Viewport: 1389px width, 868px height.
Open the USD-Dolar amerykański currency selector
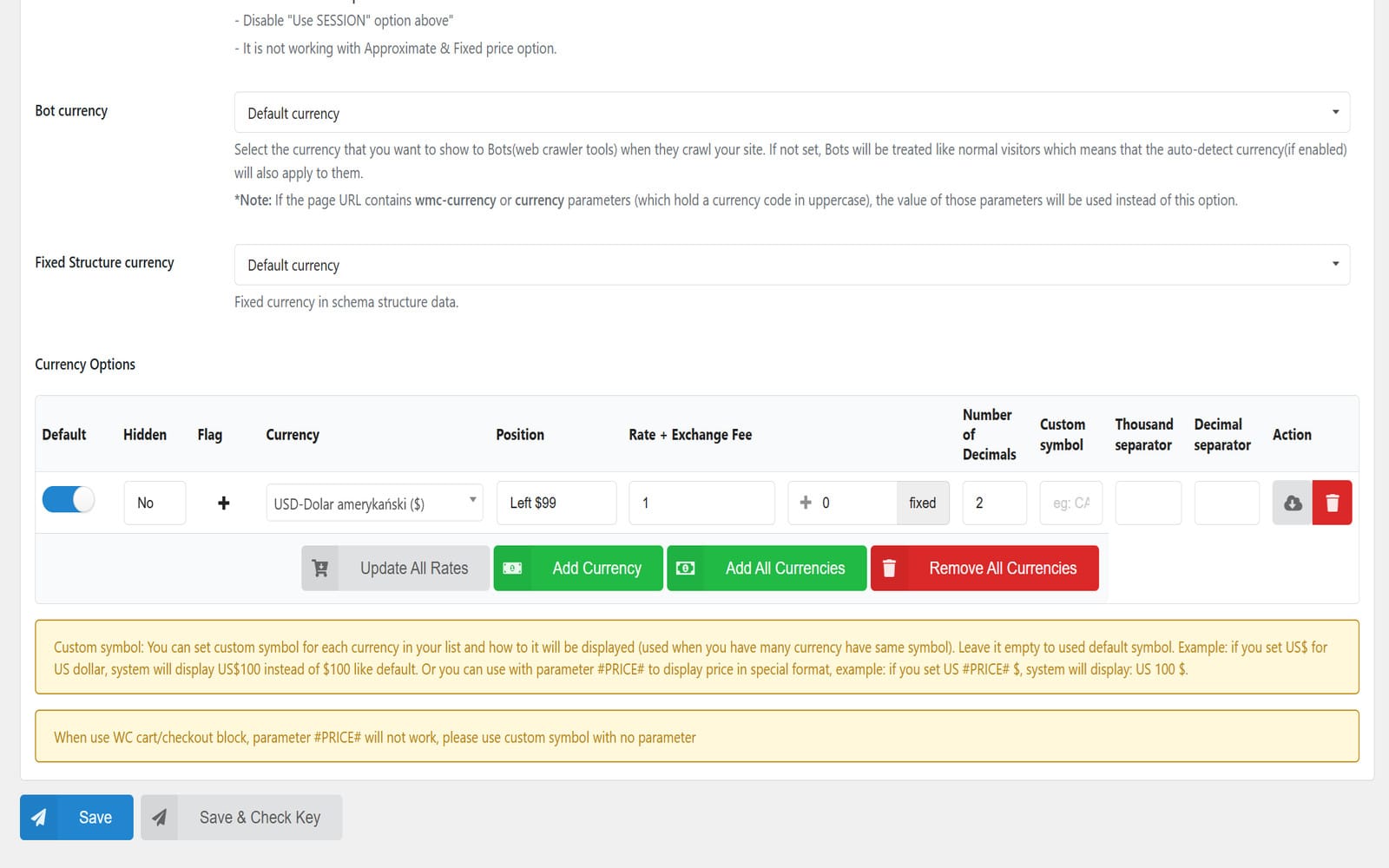click(x=374, y=503)
